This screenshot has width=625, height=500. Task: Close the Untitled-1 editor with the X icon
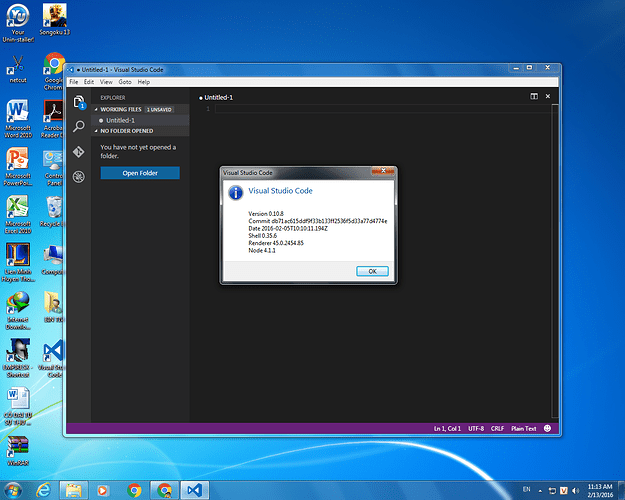[548, 96]
